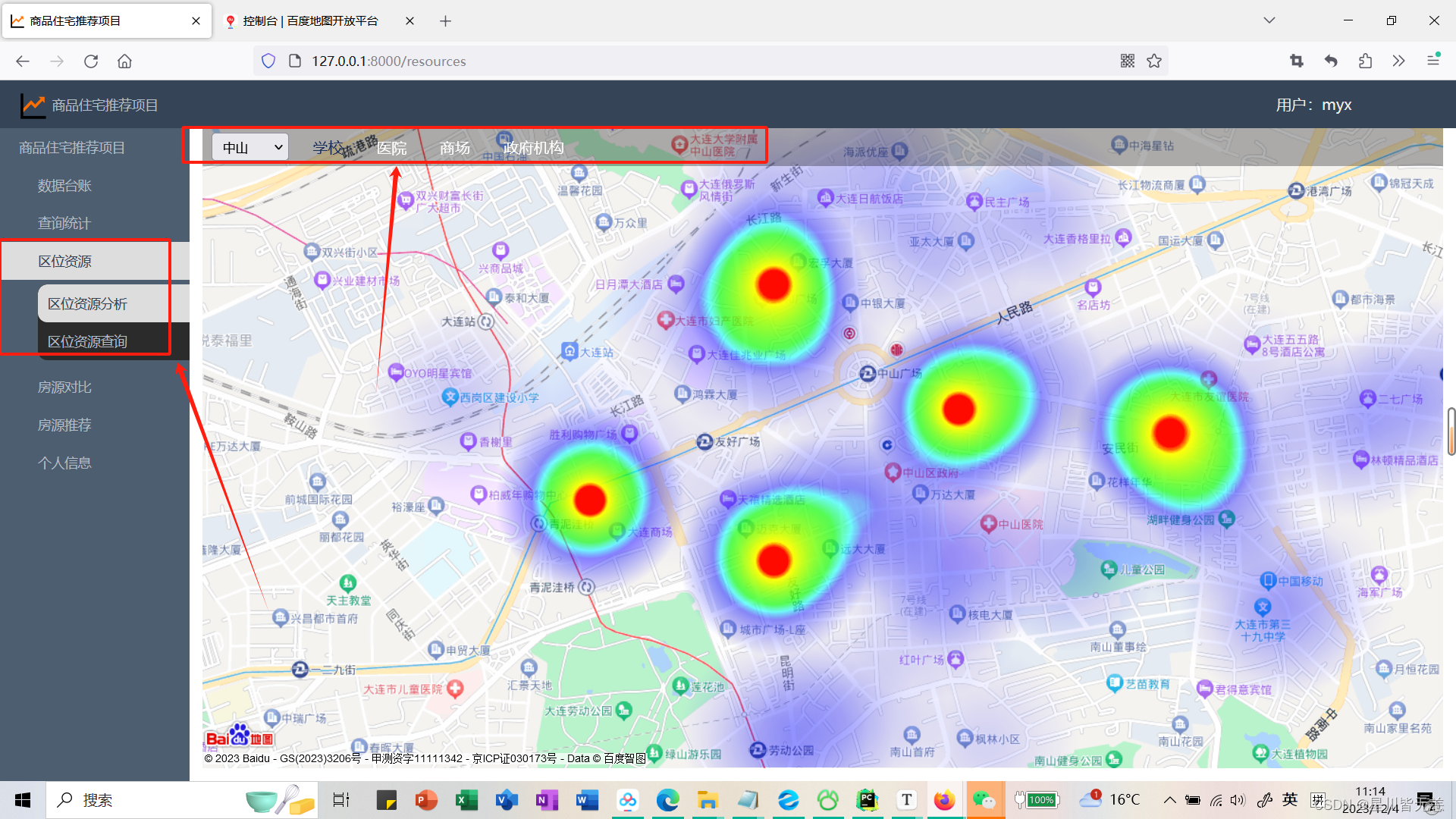Click the 港湾广场 metro station marker
Image resolution: width=1456 pixels, height=819 pixels.
click(1296, 191)
